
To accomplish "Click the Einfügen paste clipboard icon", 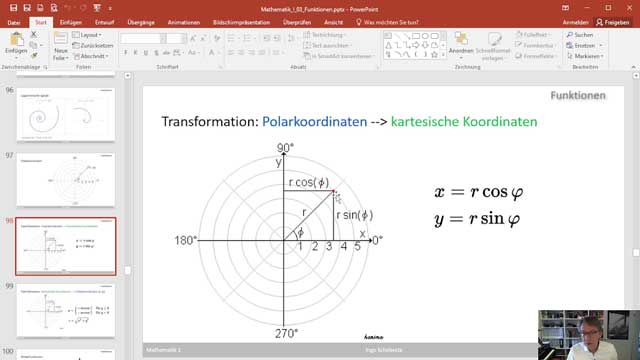I will coord(16,39).
